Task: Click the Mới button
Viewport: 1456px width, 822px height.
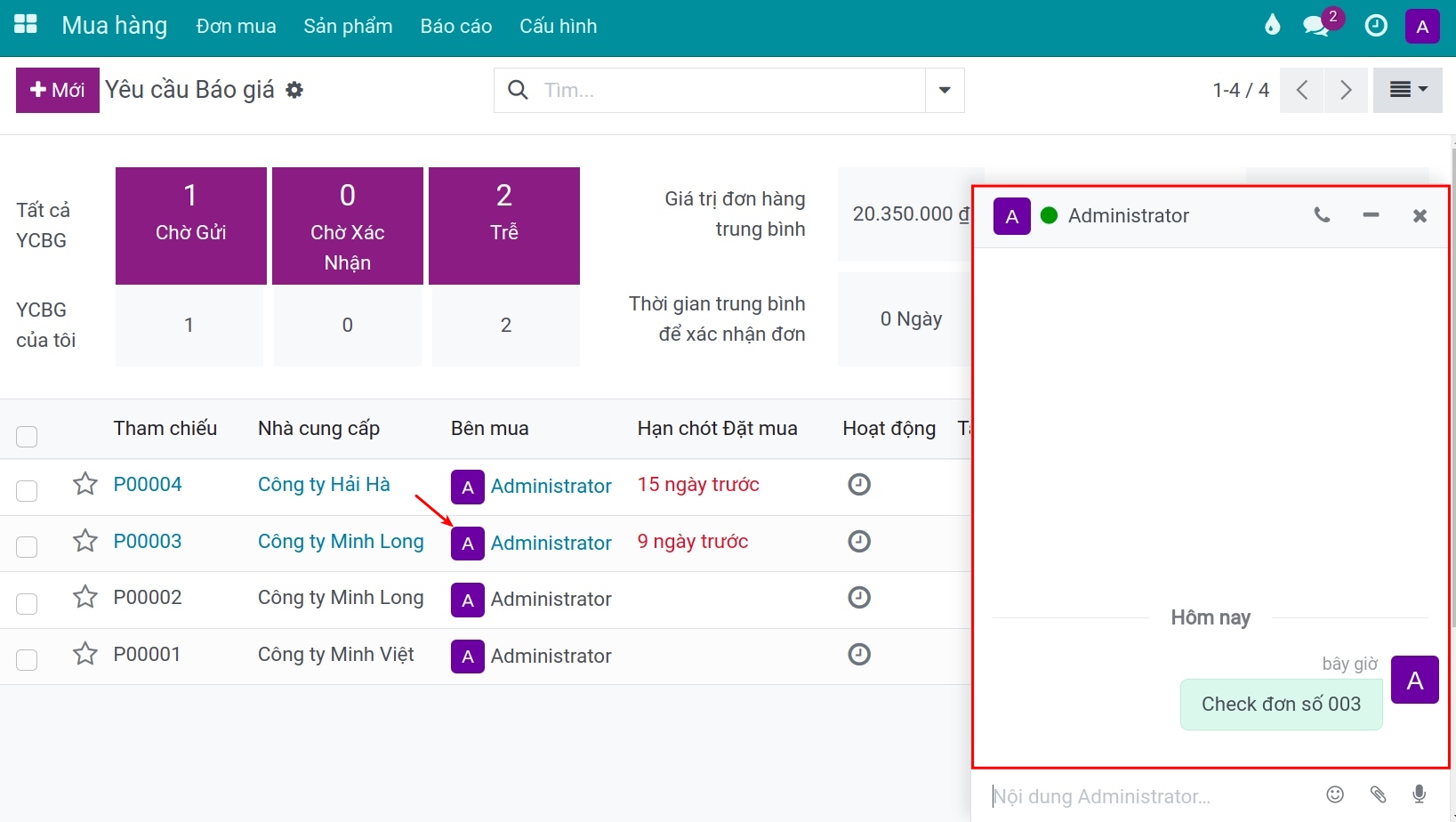Action: click(x=58, y=90)
